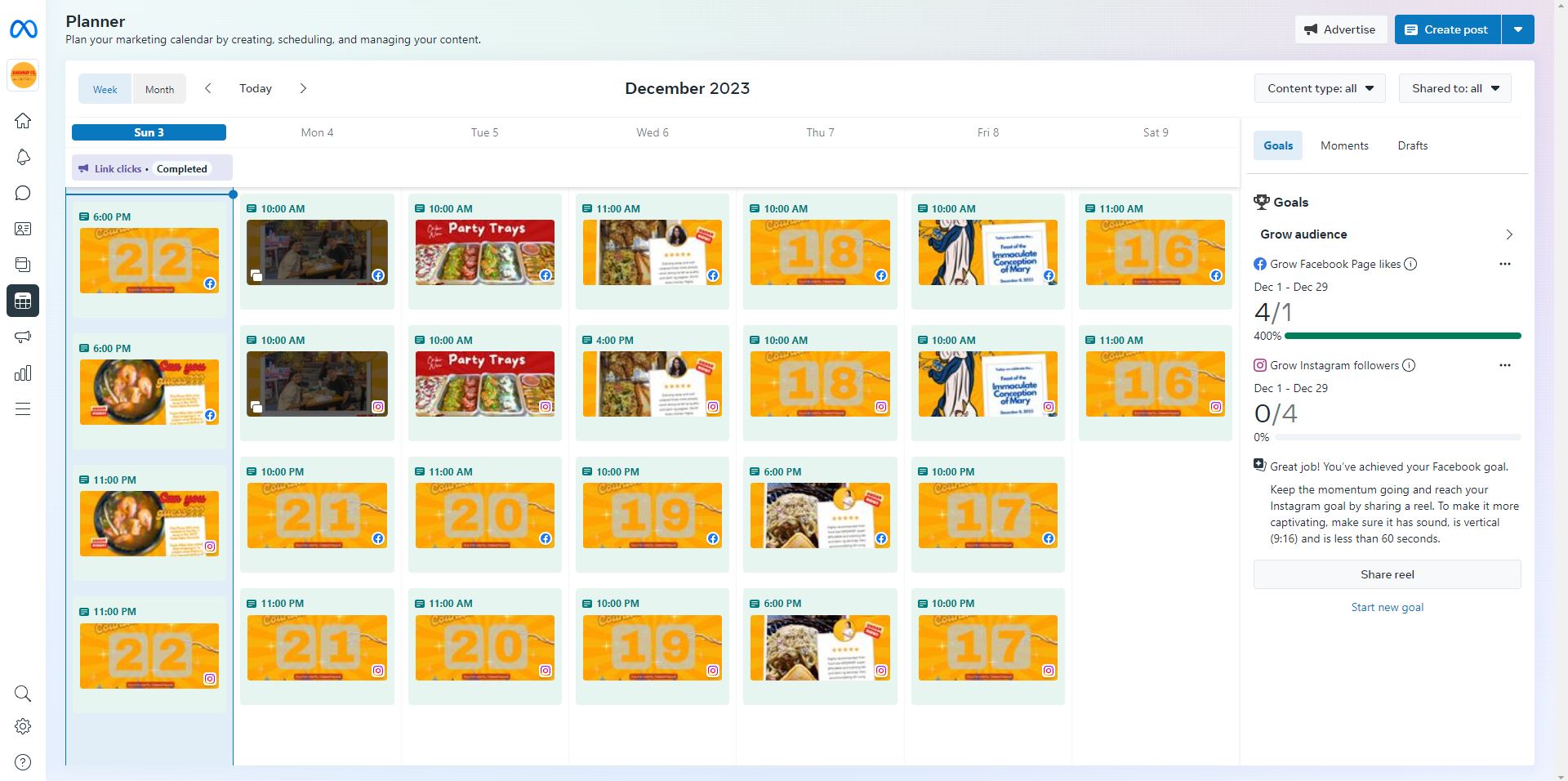The height and width of the screenshot is (781, 1568).
Task: Open the Insights bar chart icon
Action: (23, 373)
